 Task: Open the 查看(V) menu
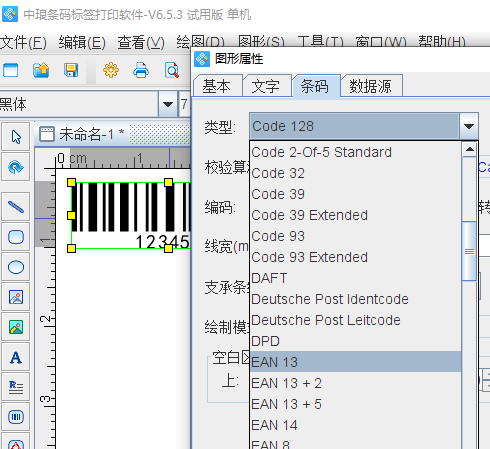(141, 43)
